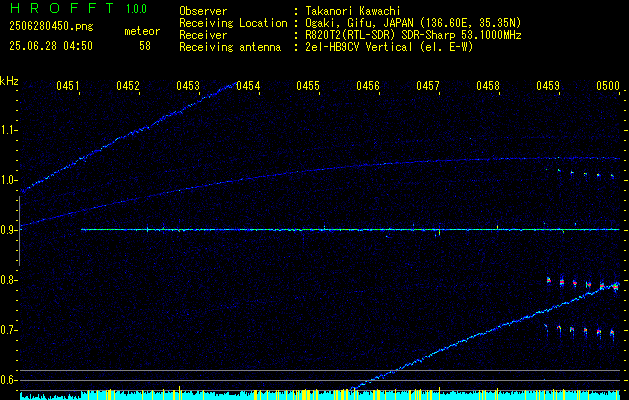
Task: Click time marker 0452
Action: (x=128, y=85)
